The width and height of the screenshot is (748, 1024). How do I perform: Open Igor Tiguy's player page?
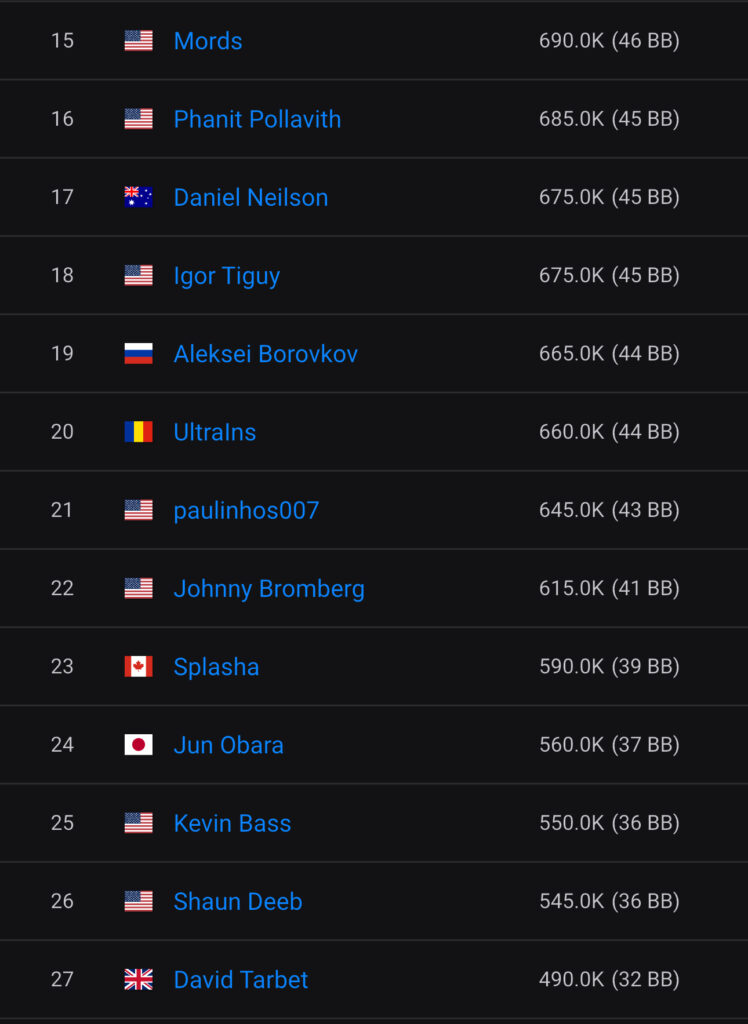click(226, 276)
